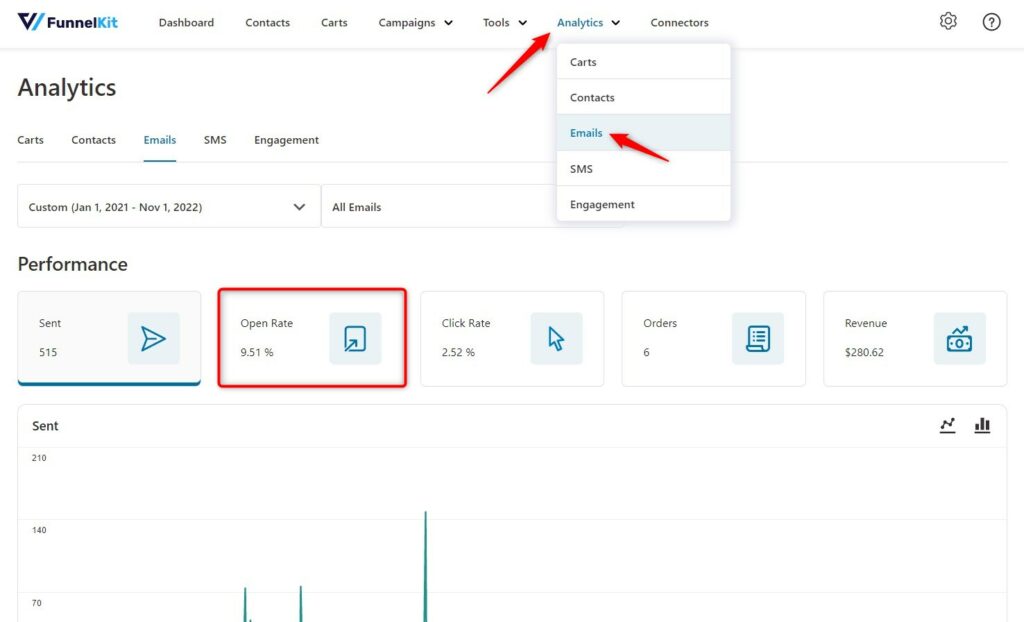Select SMS in Analytics dropdown menu
The image size is (1024, 622).
tap(643, 169)
